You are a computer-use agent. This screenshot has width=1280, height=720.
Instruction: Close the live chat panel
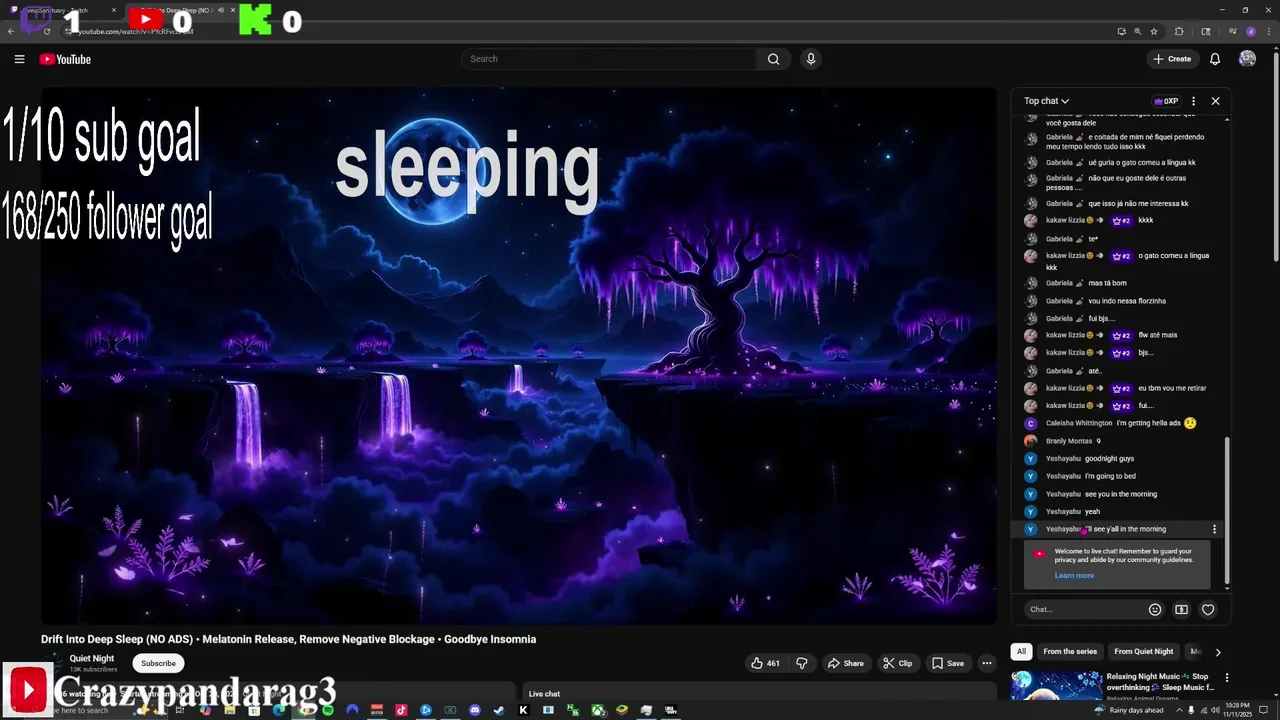point(1215,101)
